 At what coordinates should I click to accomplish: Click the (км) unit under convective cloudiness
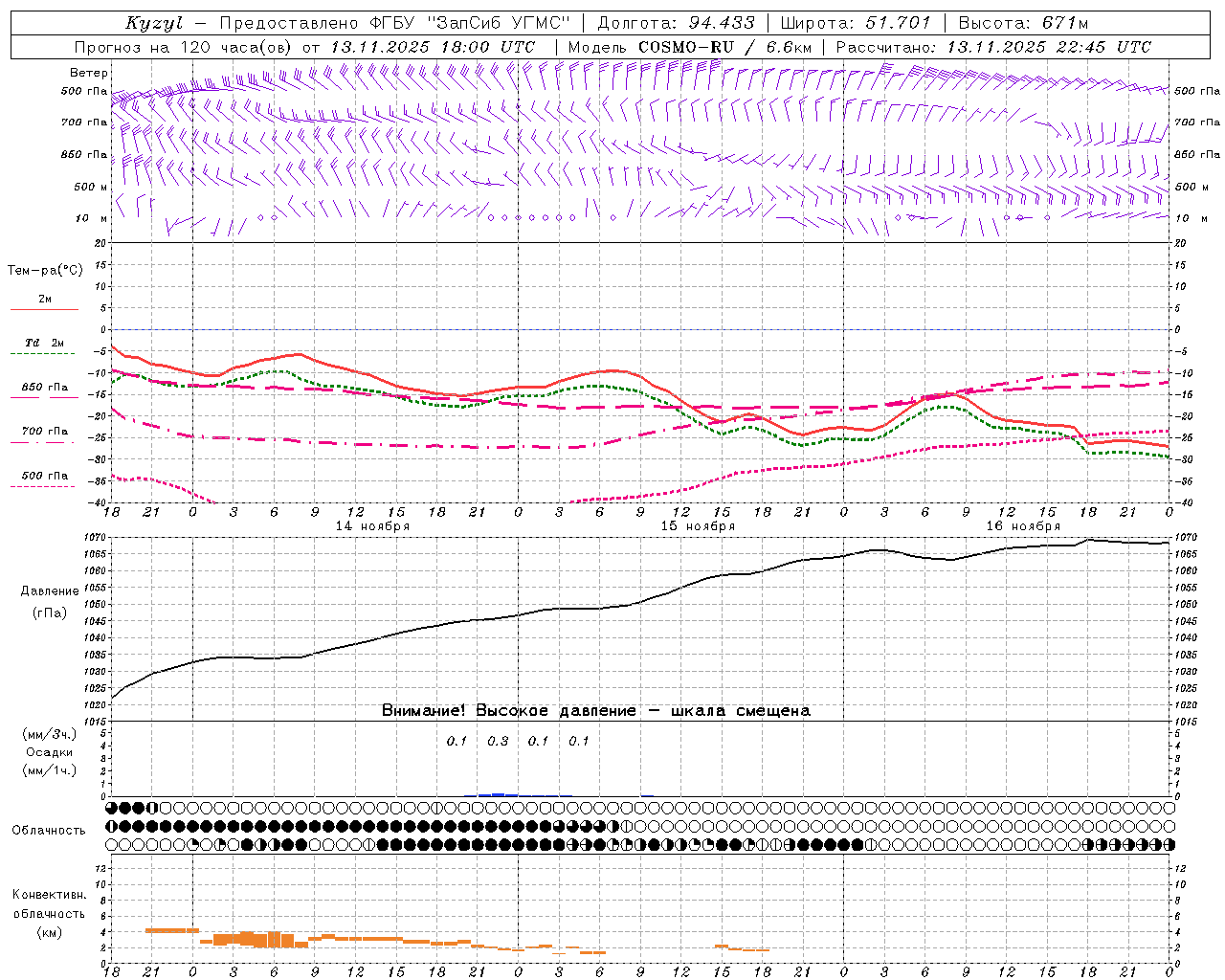point(50,932)
